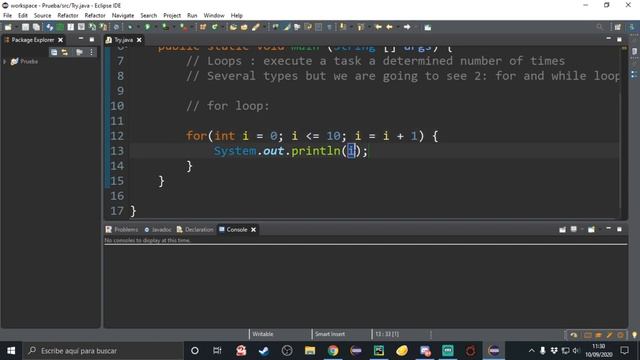The image size is (640, 360).
Task: Open the Edit menu
Action: [x=23, y=16]
